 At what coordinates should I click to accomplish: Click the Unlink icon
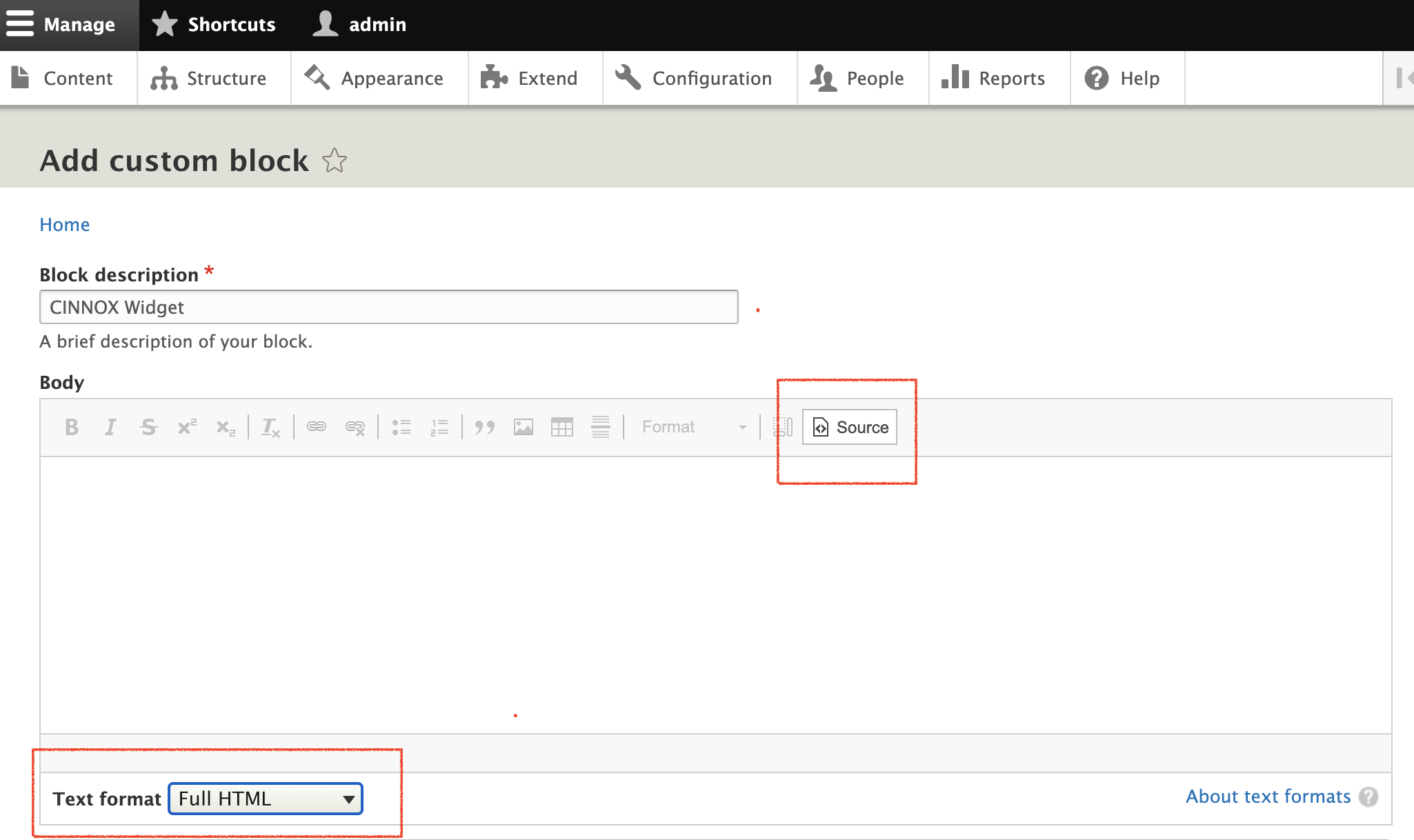tap(355, 428)
